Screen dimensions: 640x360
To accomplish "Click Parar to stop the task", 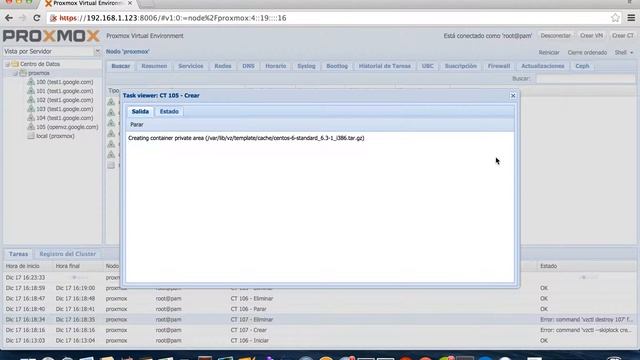I will 137,124.
